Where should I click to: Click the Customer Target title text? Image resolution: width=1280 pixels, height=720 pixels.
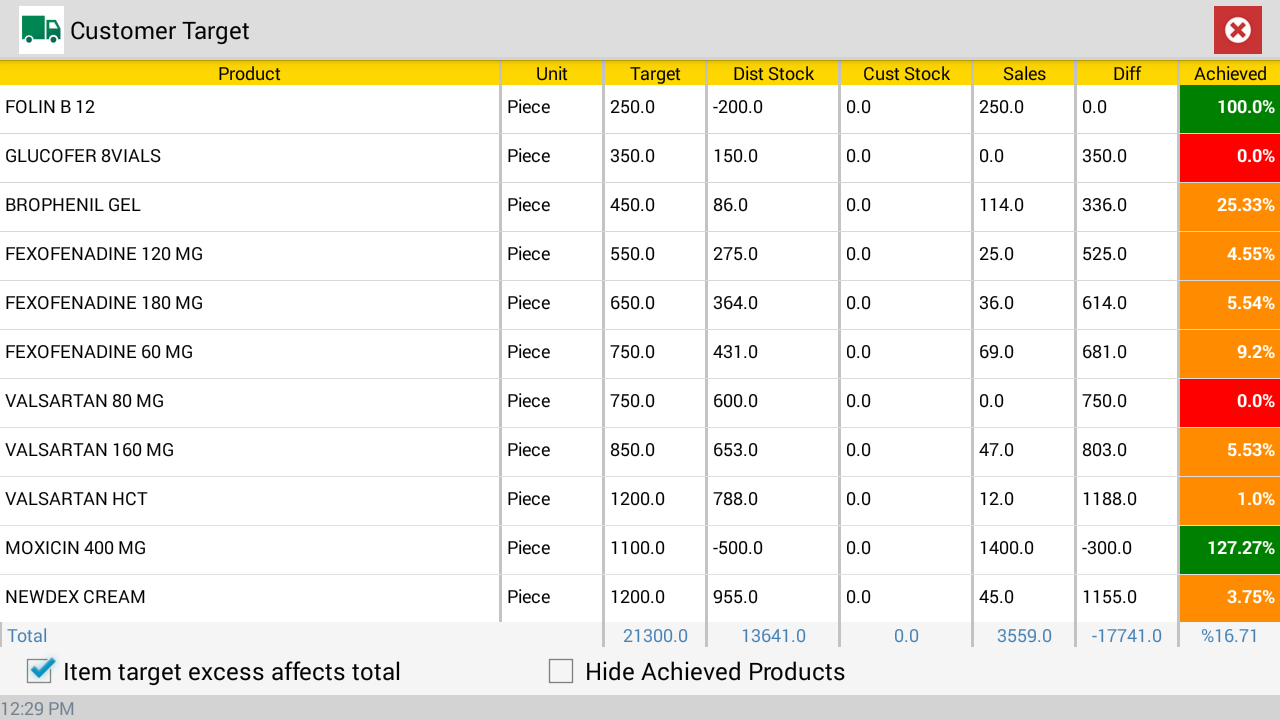(160, 31)
